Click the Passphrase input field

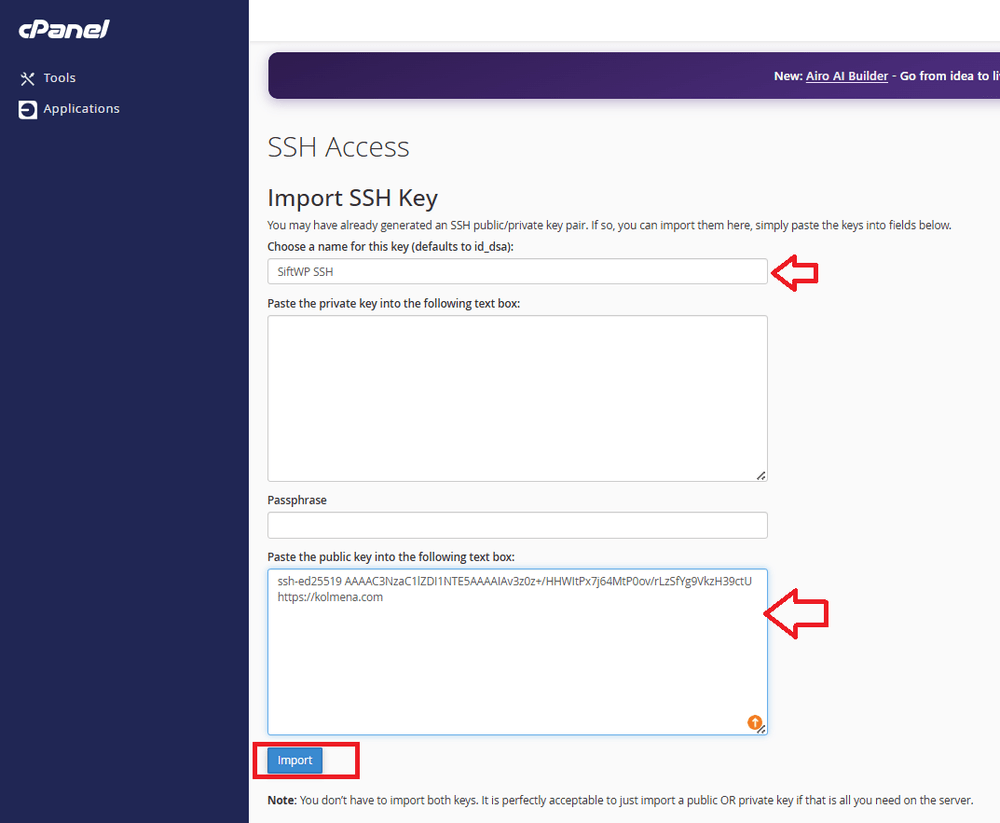pyautogui.click(x=517, y=525)
